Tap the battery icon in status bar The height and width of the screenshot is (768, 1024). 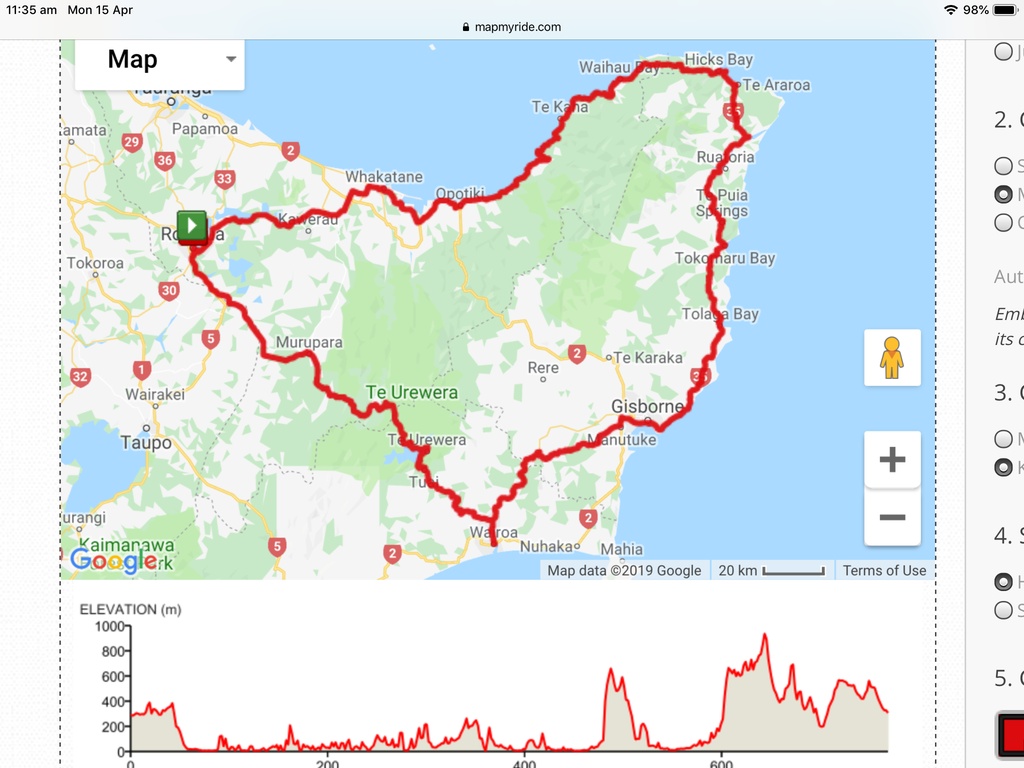coord(1003,10)
